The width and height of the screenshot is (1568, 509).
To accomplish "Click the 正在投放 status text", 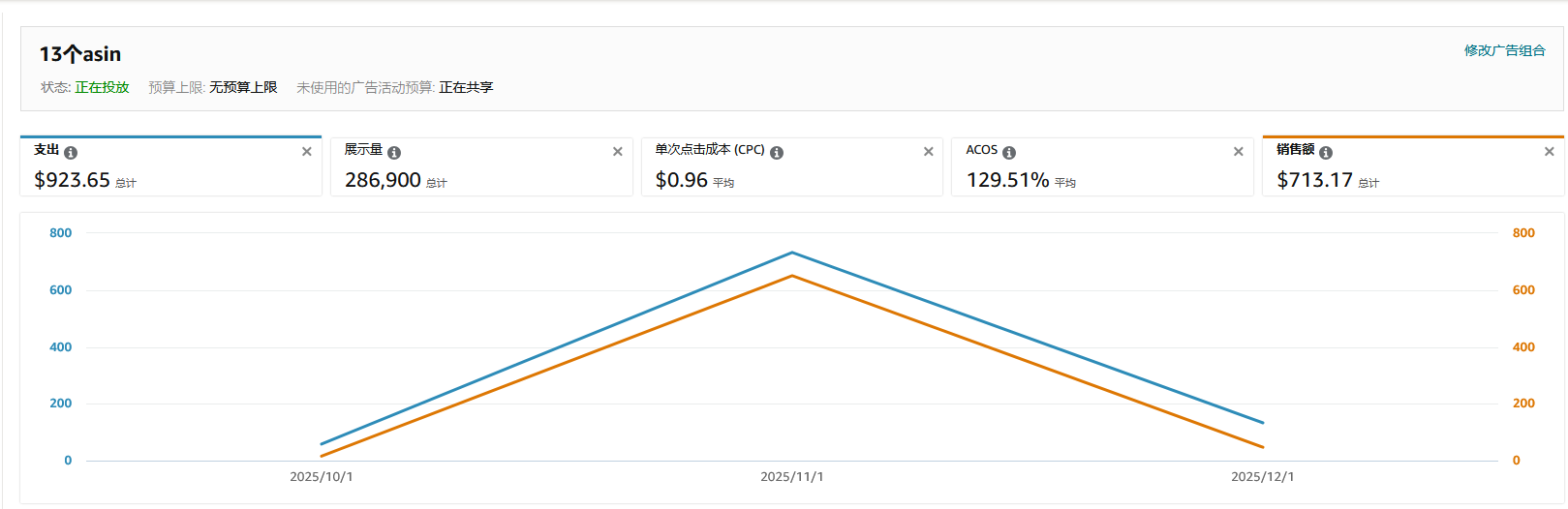I will click(102, 87).
